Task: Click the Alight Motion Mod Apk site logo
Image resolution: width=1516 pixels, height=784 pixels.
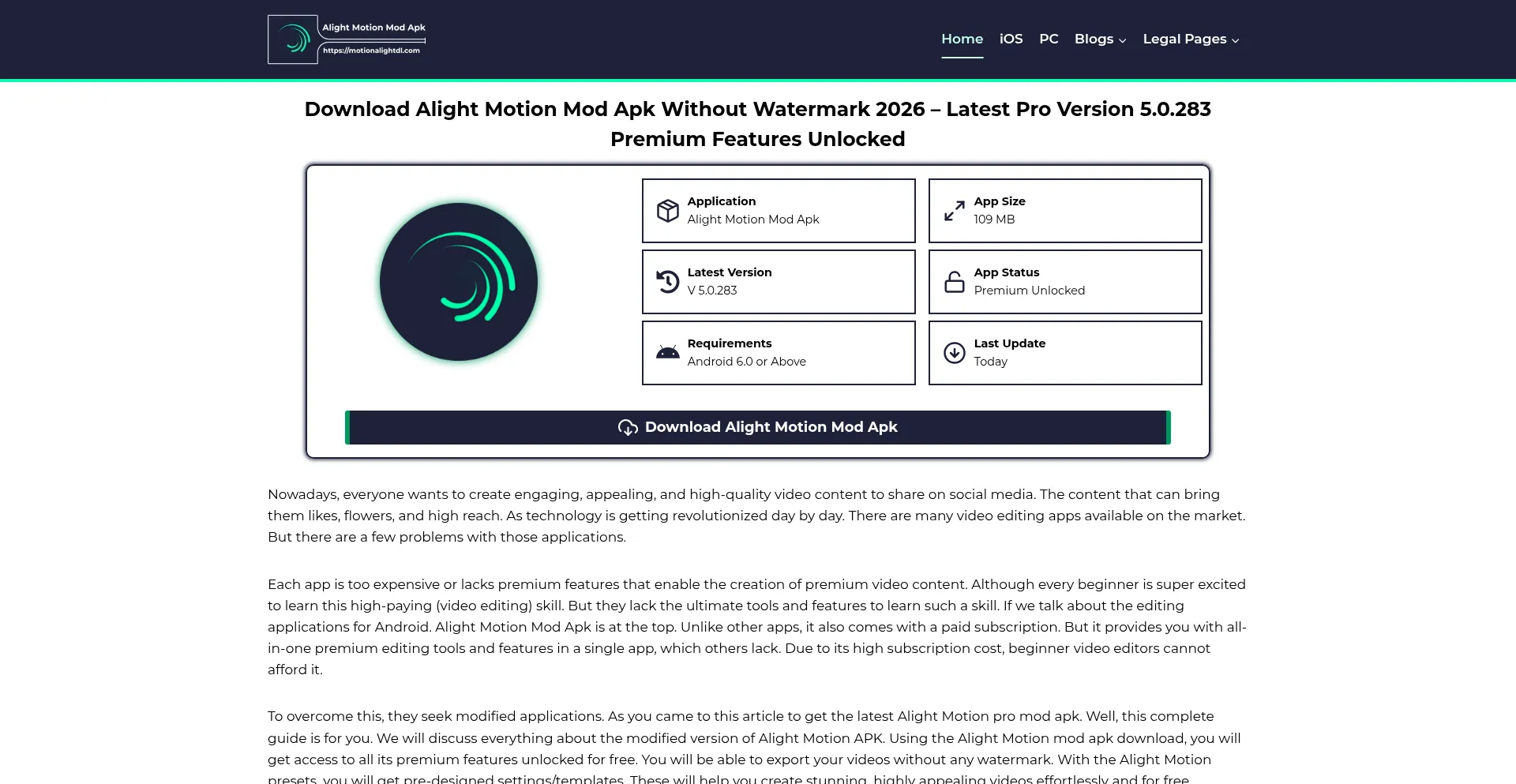Action: tap(347, 39)
